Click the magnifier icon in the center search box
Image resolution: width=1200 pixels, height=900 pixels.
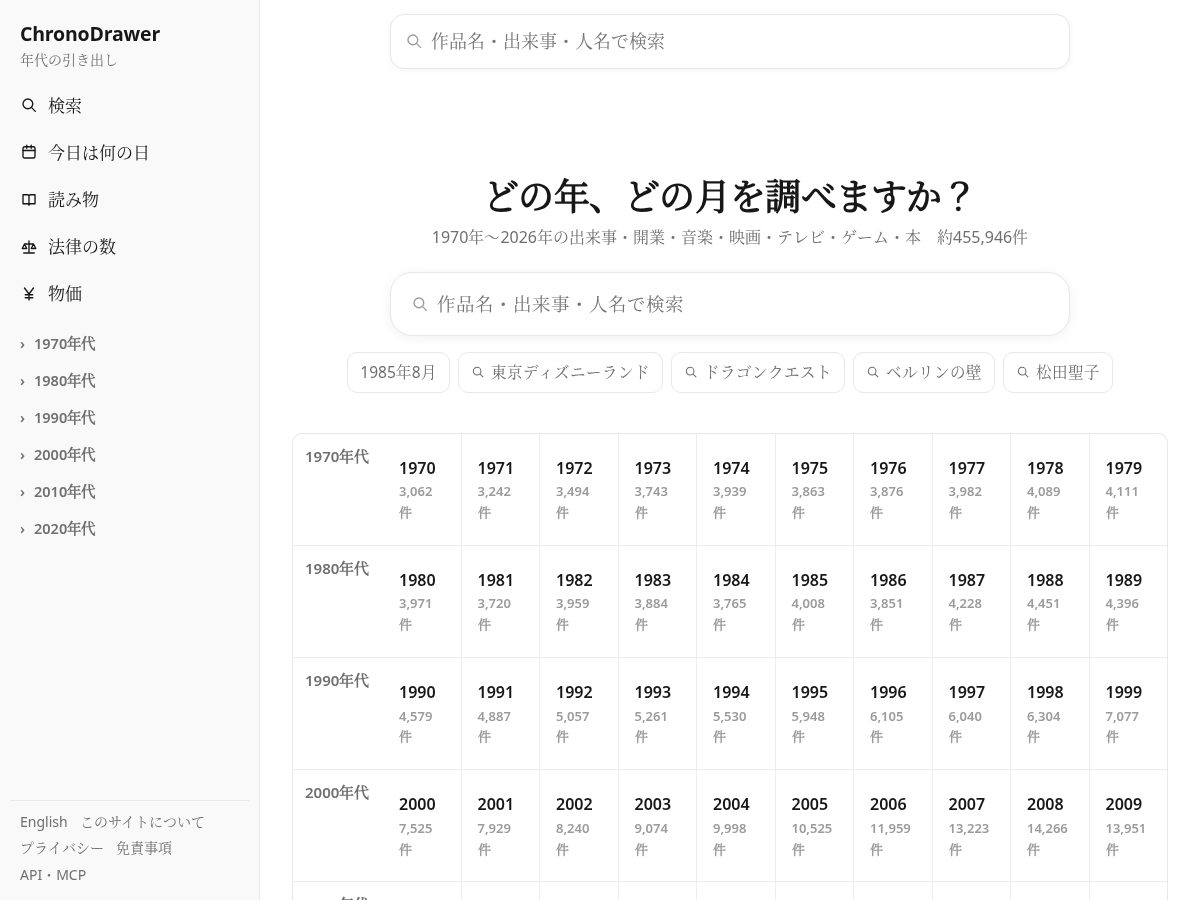pyautogui.click(x=420, y=304)
